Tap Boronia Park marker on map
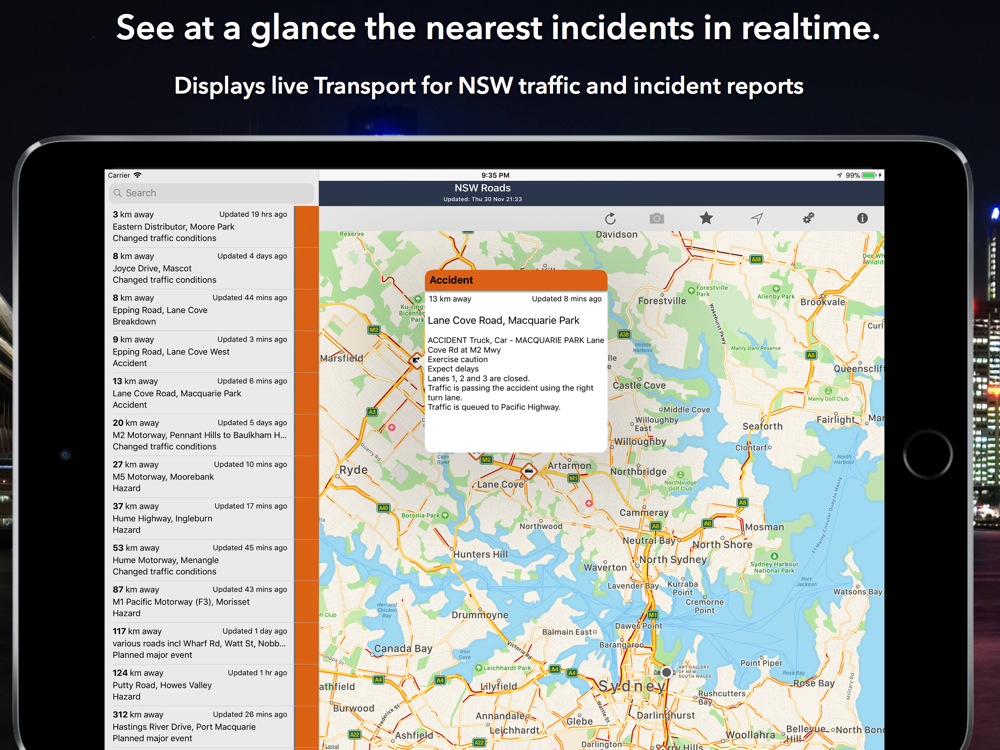The height and width of the screenshot is (750, 1000). pos(445,515)
